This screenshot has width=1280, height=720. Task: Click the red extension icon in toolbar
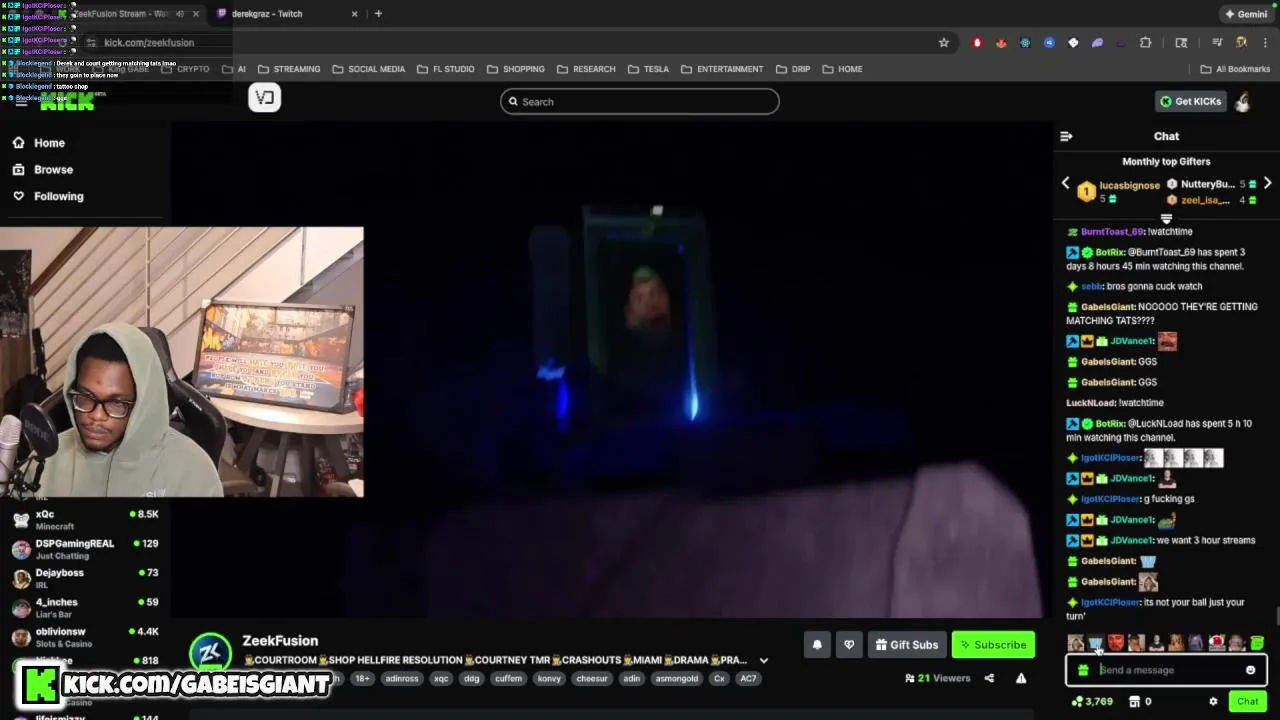pyautogui.click(x=977, y=43)
